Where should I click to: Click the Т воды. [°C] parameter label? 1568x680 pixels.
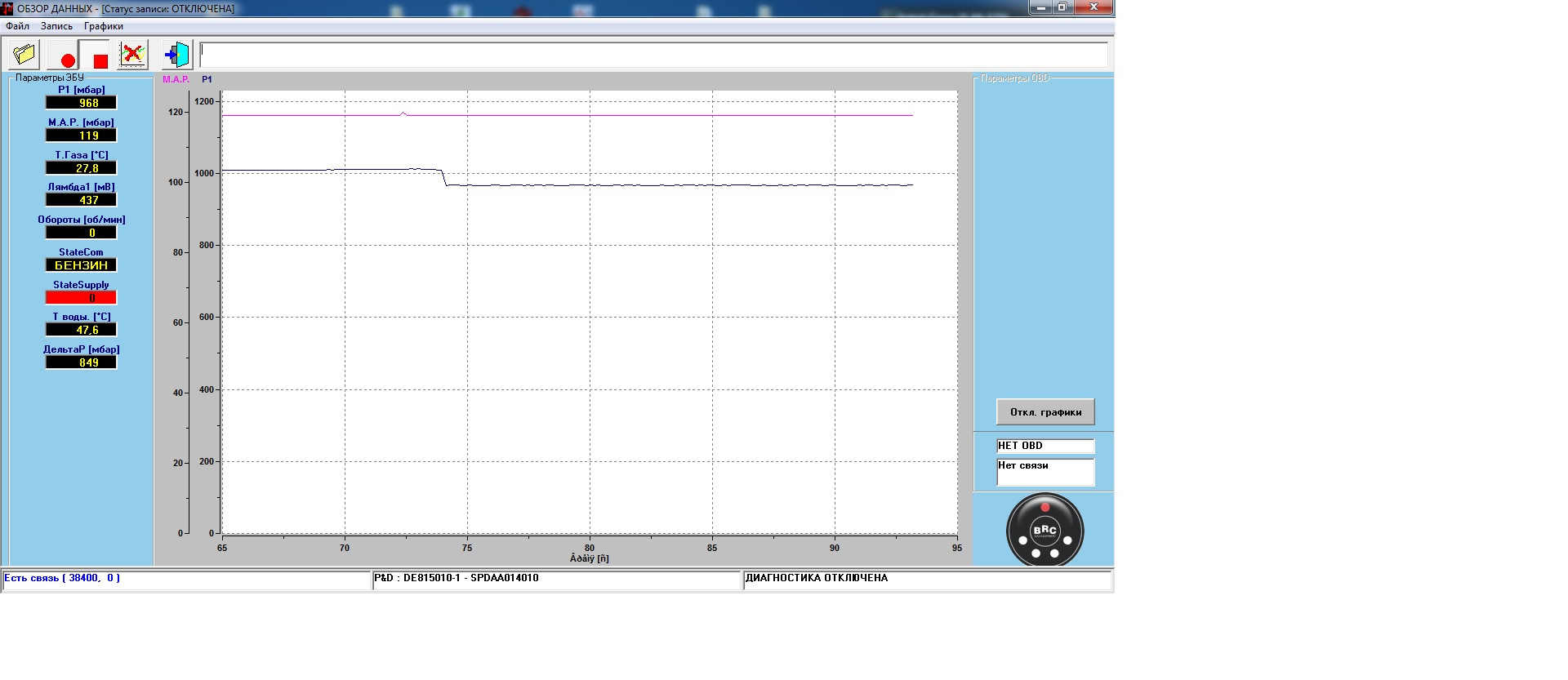(x=81, y=317)
